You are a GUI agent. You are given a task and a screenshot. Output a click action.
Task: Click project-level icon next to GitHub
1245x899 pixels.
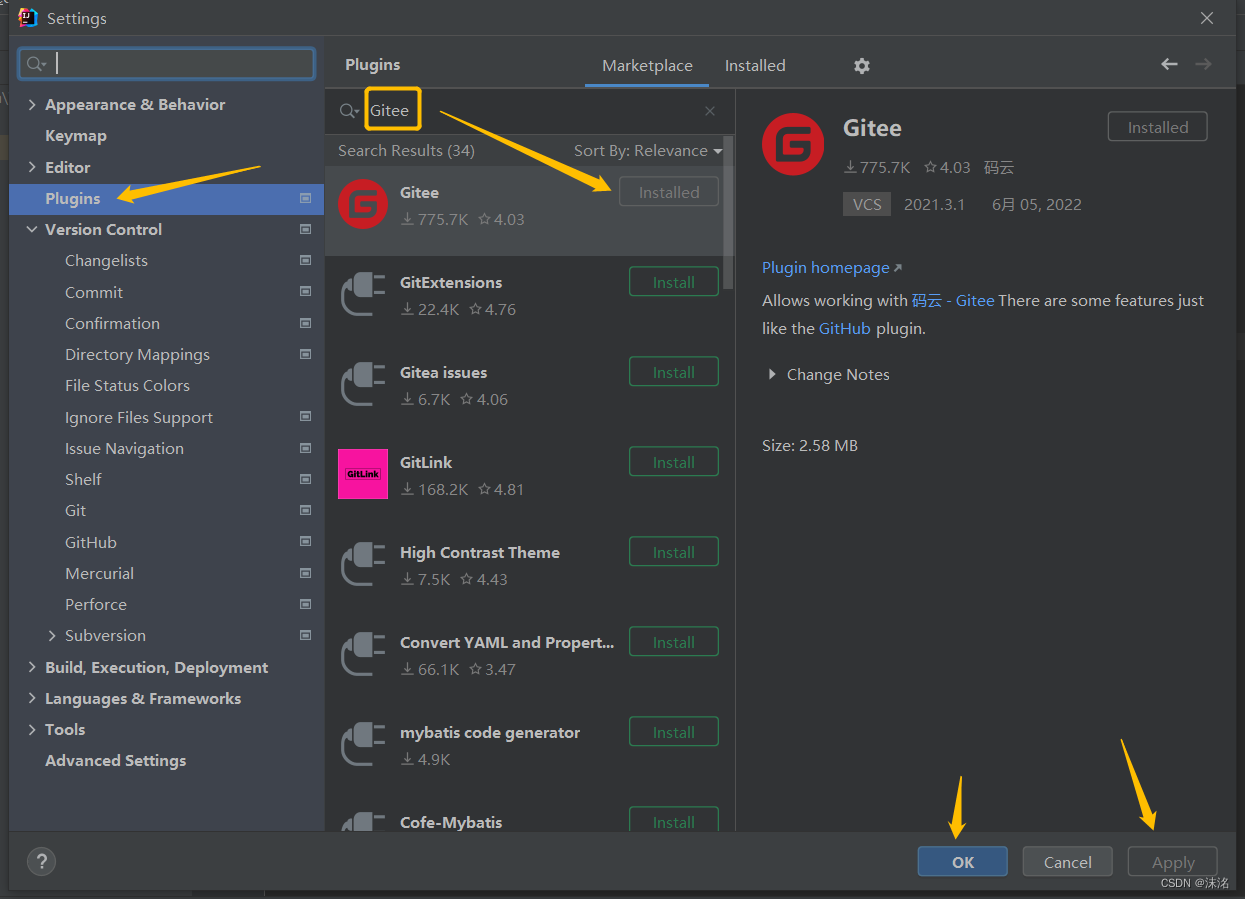tap(305, 542)
